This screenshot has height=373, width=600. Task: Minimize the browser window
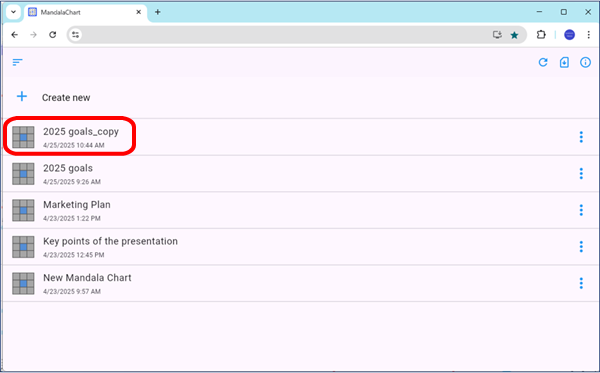pyautogui.click(x=540, y=12)
